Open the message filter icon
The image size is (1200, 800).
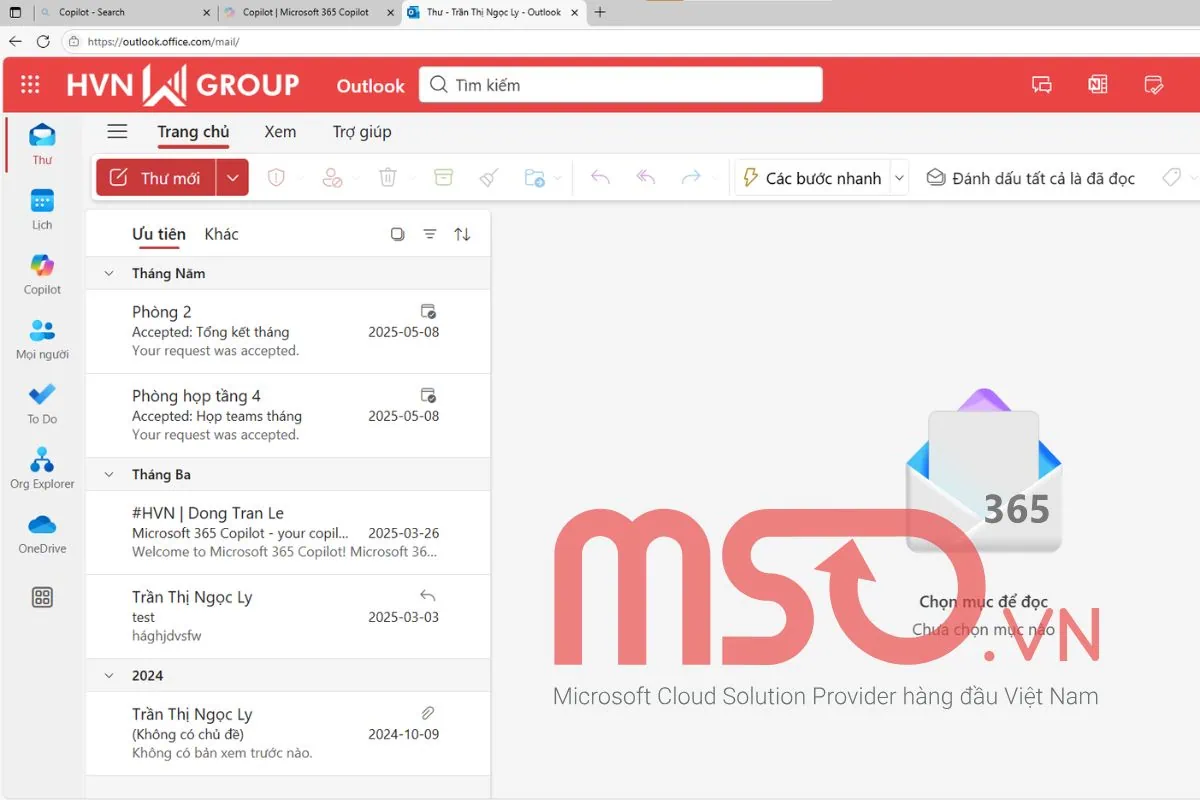430,234
